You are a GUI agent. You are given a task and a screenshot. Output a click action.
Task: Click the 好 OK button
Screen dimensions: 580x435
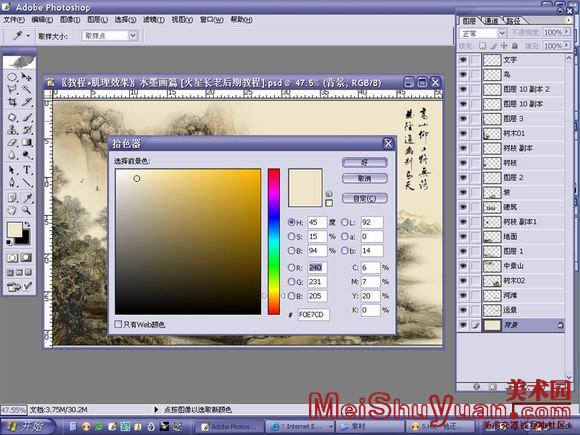point(365,162)
